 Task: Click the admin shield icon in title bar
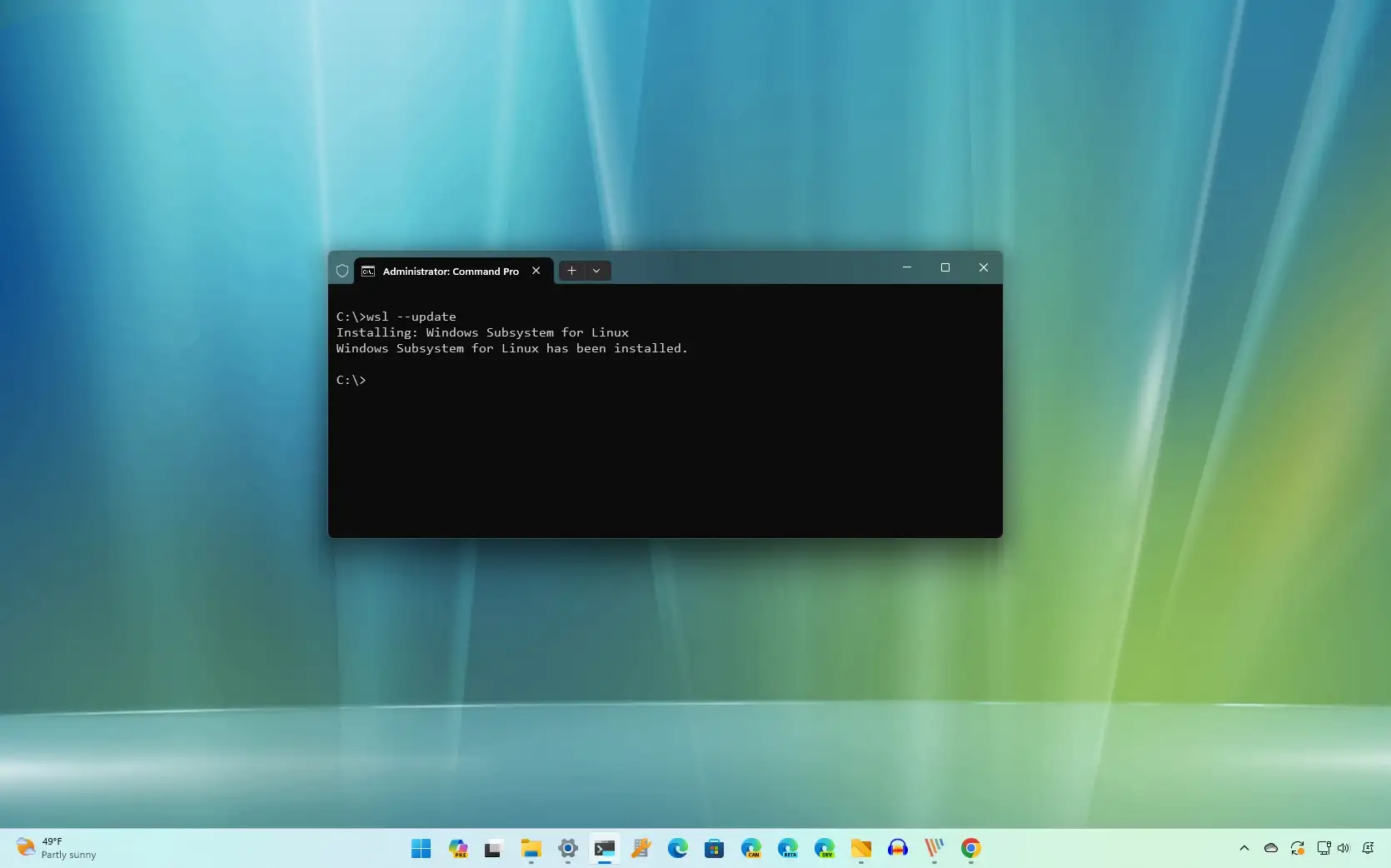342,271
